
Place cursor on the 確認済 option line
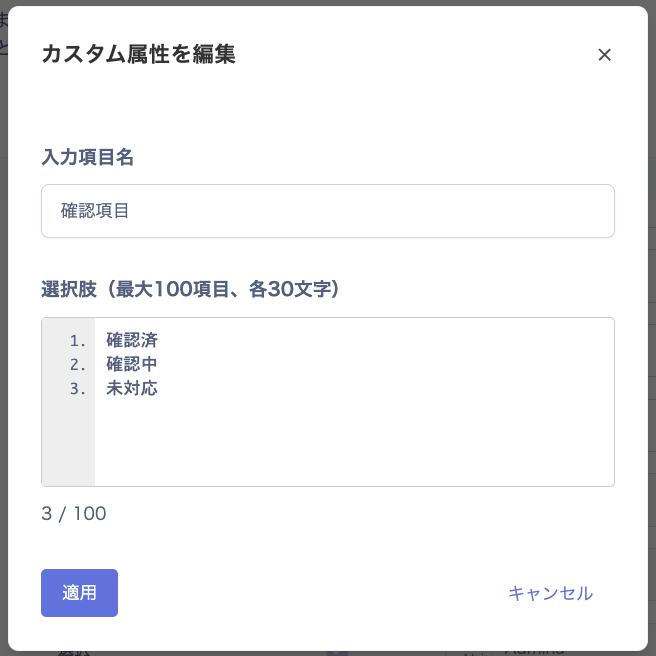[132, 340]
